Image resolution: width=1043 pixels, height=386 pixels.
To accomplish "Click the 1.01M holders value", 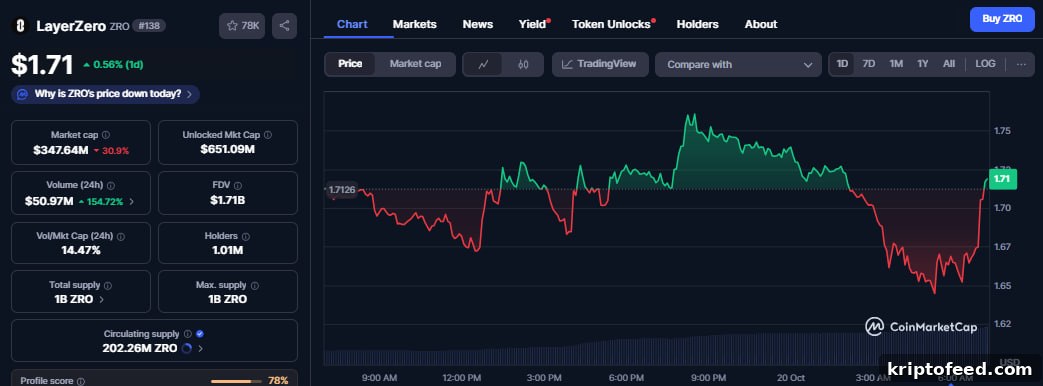I will point(227,250).
